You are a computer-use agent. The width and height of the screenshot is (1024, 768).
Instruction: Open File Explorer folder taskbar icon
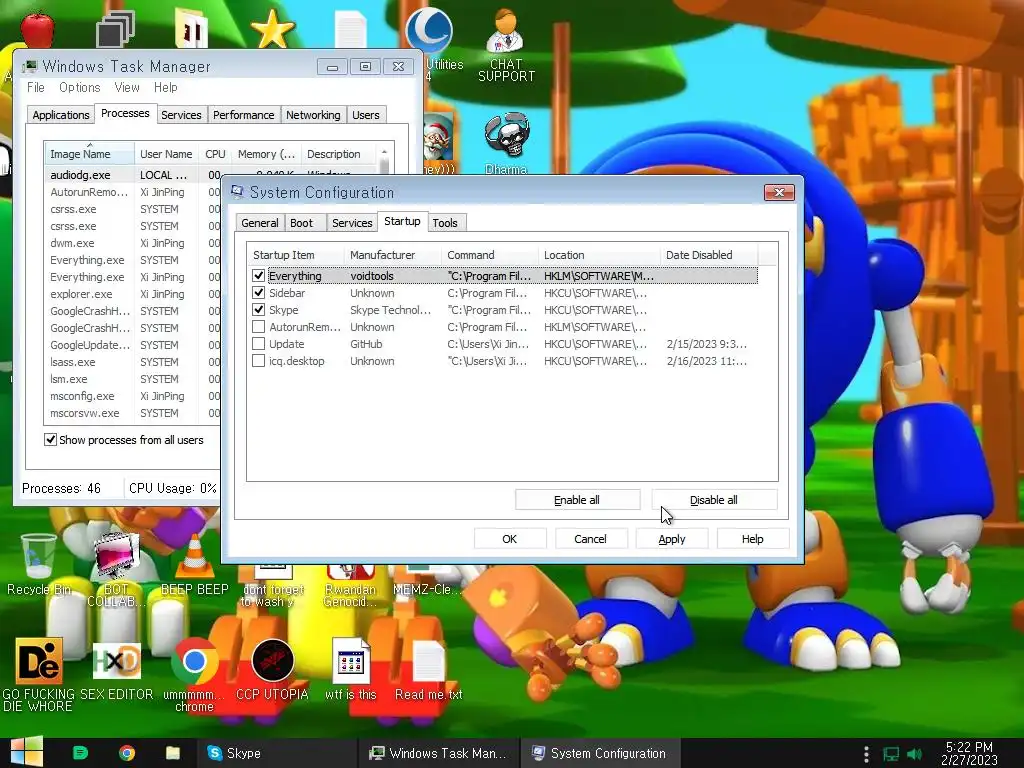tap(172, 753)
